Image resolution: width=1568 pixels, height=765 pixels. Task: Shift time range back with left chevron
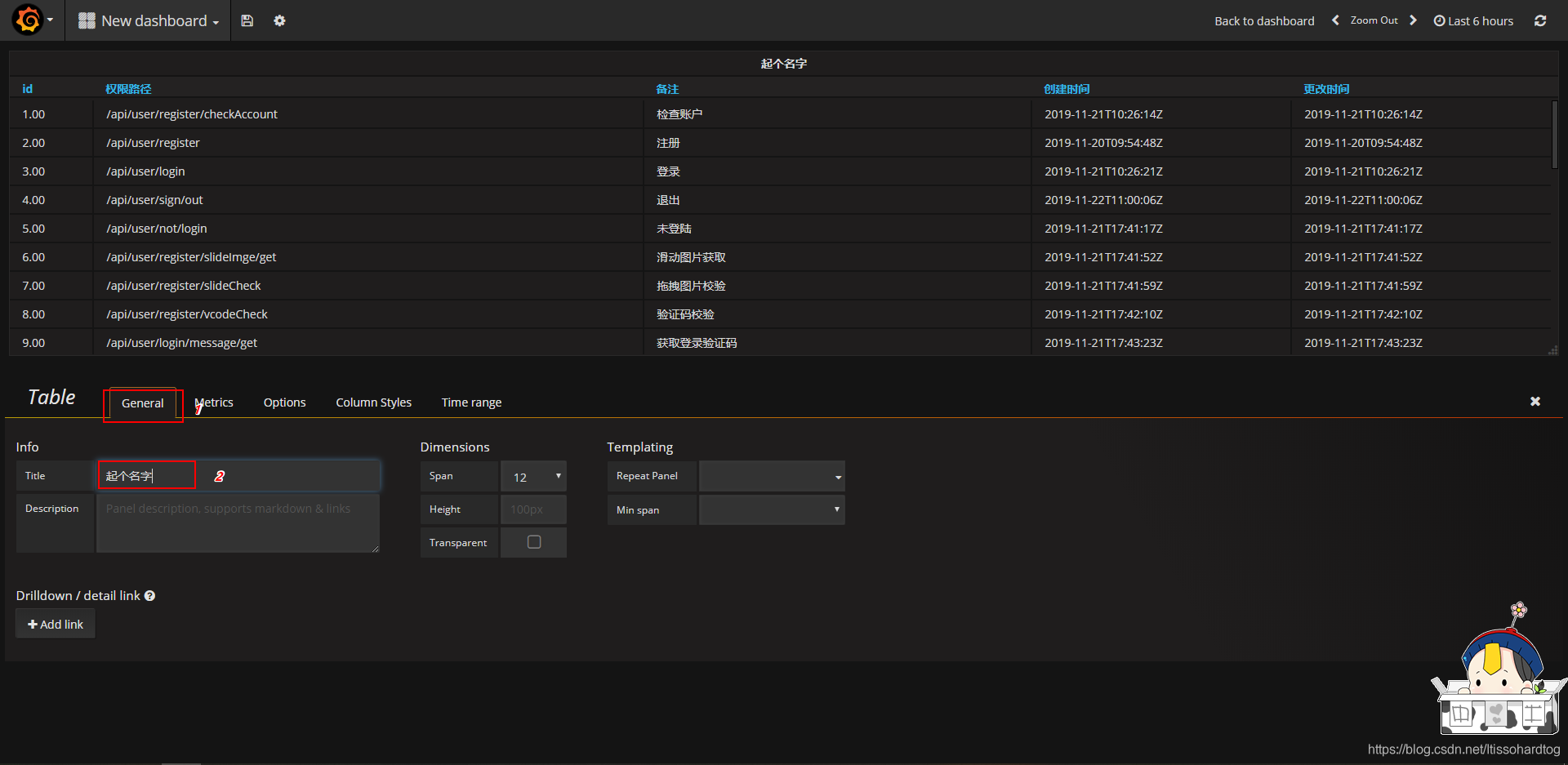coord(1335,20)
